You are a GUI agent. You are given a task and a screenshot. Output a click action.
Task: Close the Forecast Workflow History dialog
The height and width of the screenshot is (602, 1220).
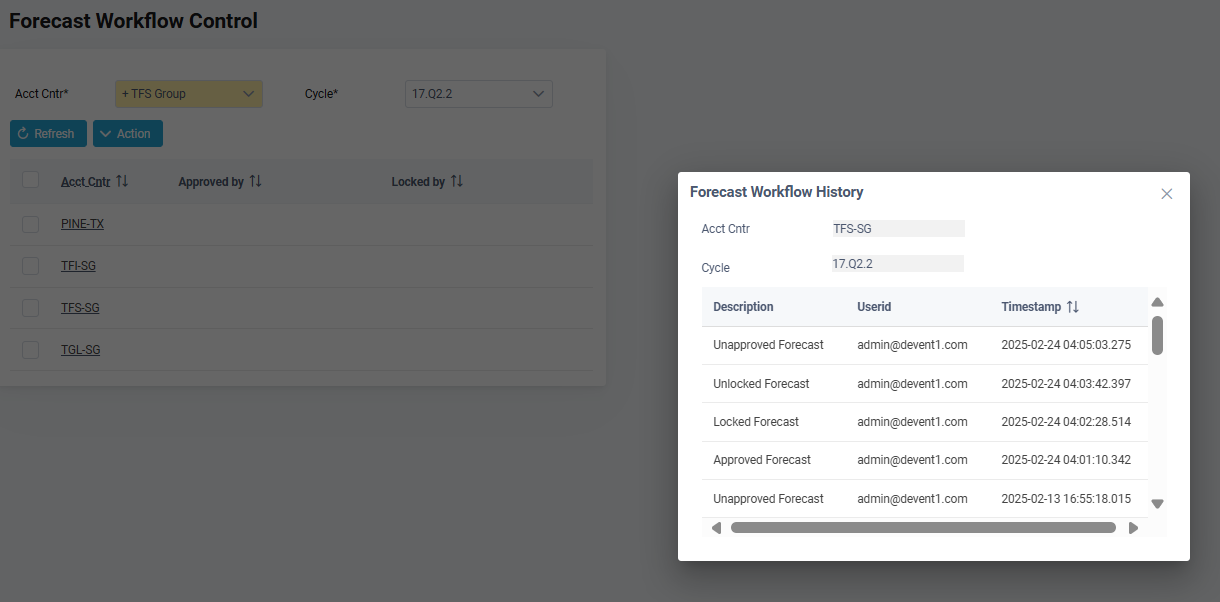pyautogui.click(x=1166, y=194)
